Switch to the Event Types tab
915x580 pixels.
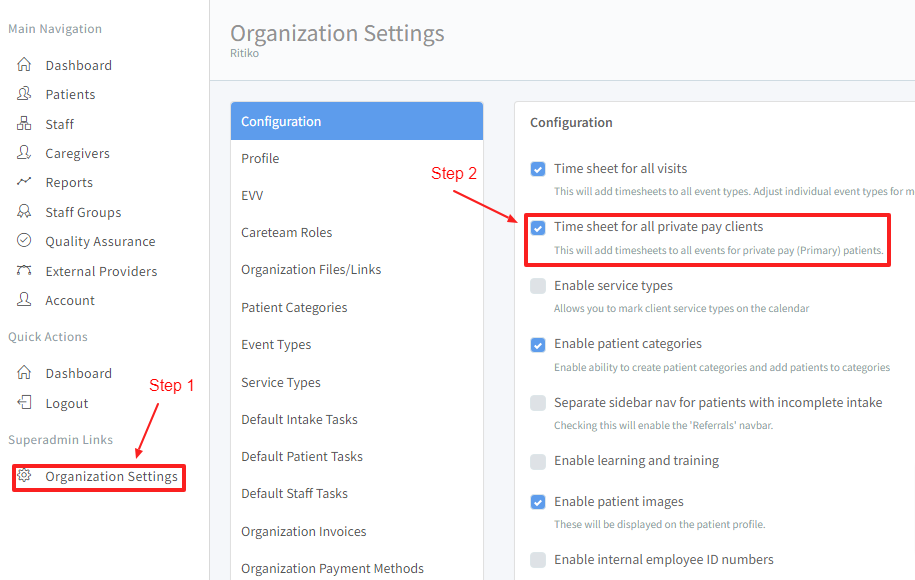pyautogui.click(x=276, y=344)
